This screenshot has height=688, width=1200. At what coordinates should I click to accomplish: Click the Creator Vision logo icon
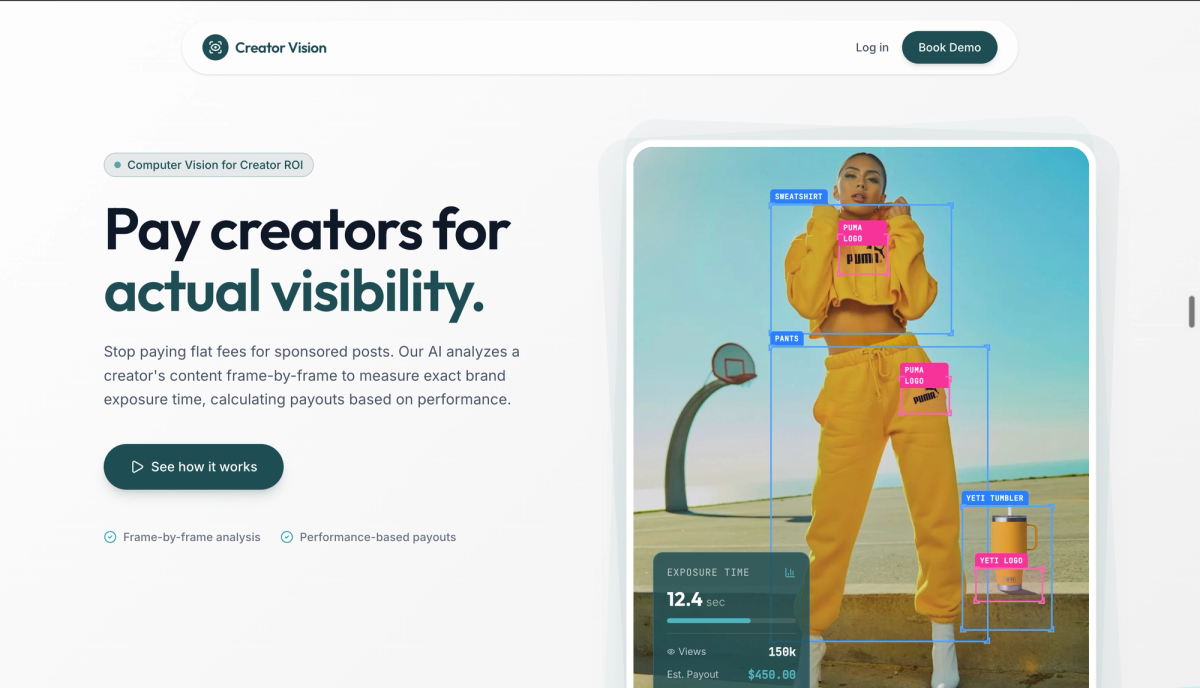tap(215, 47)
